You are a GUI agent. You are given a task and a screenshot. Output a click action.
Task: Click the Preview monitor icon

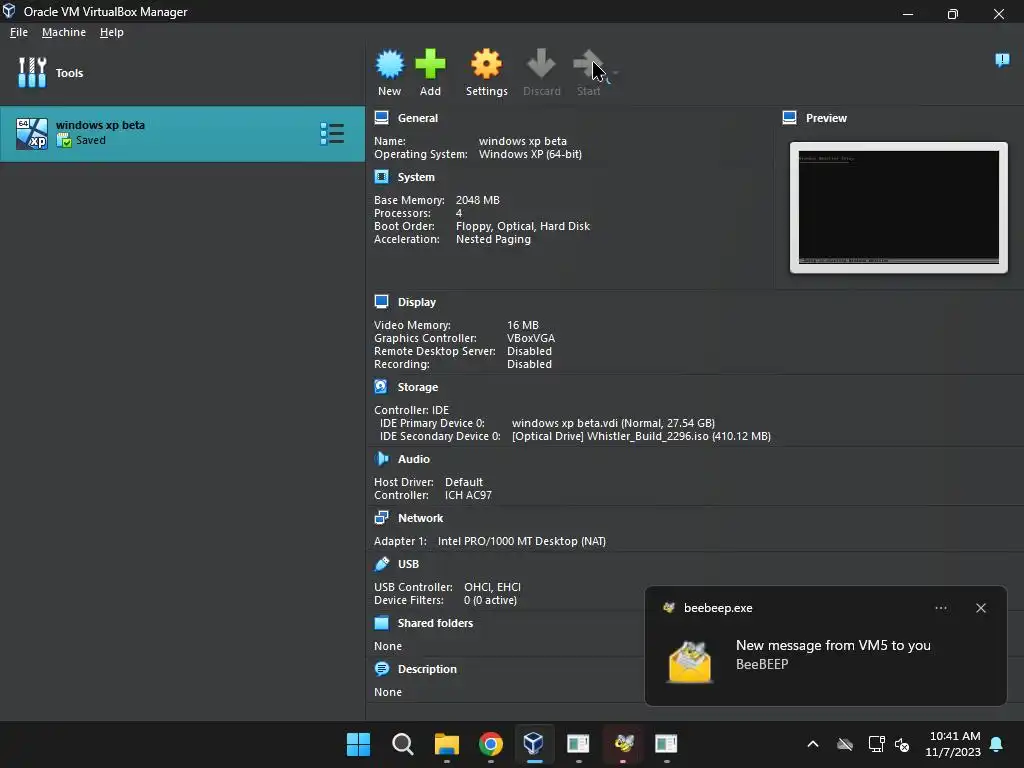790,118
